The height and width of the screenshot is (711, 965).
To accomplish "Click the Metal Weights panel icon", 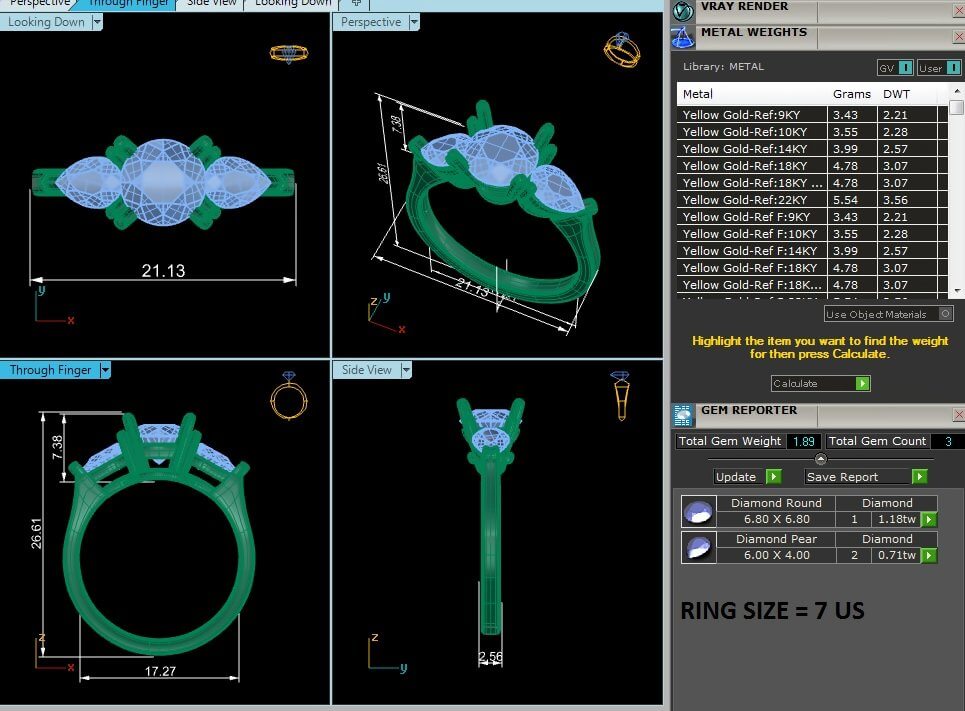I will (x=683, y=37).
